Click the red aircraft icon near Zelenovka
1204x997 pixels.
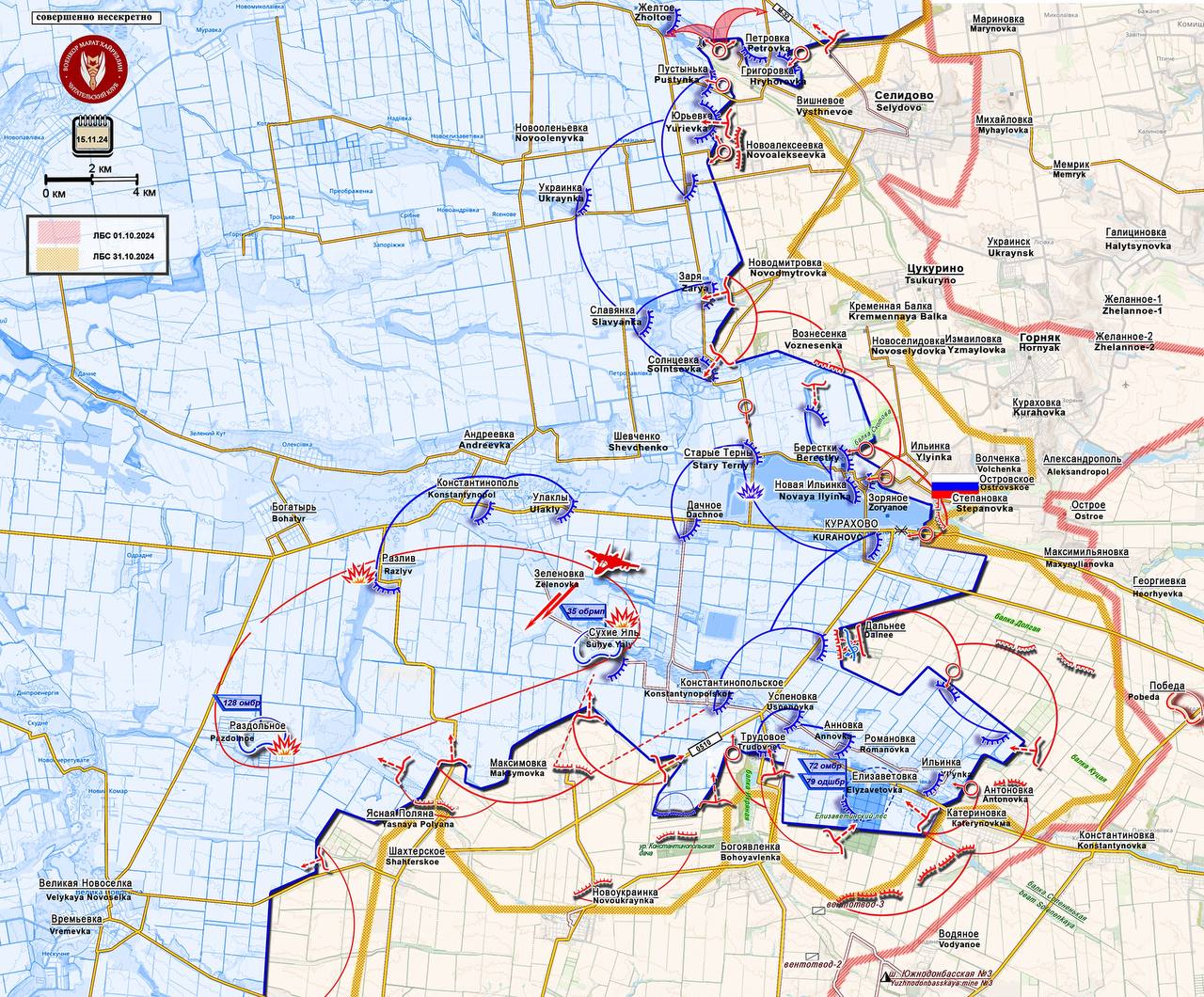pyautogui.click(x=611, y=562)
